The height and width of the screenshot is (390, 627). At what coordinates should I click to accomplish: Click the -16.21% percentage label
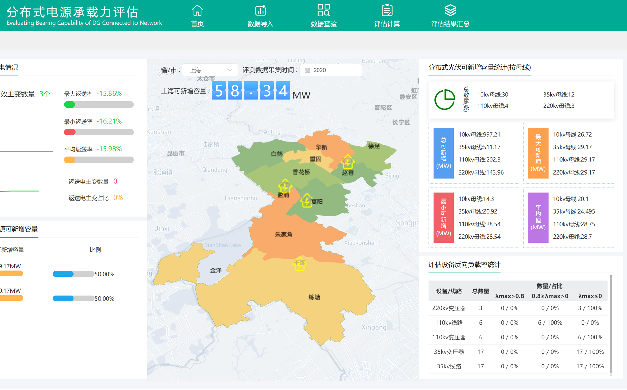pyautogui.click(x=109, y=121)
